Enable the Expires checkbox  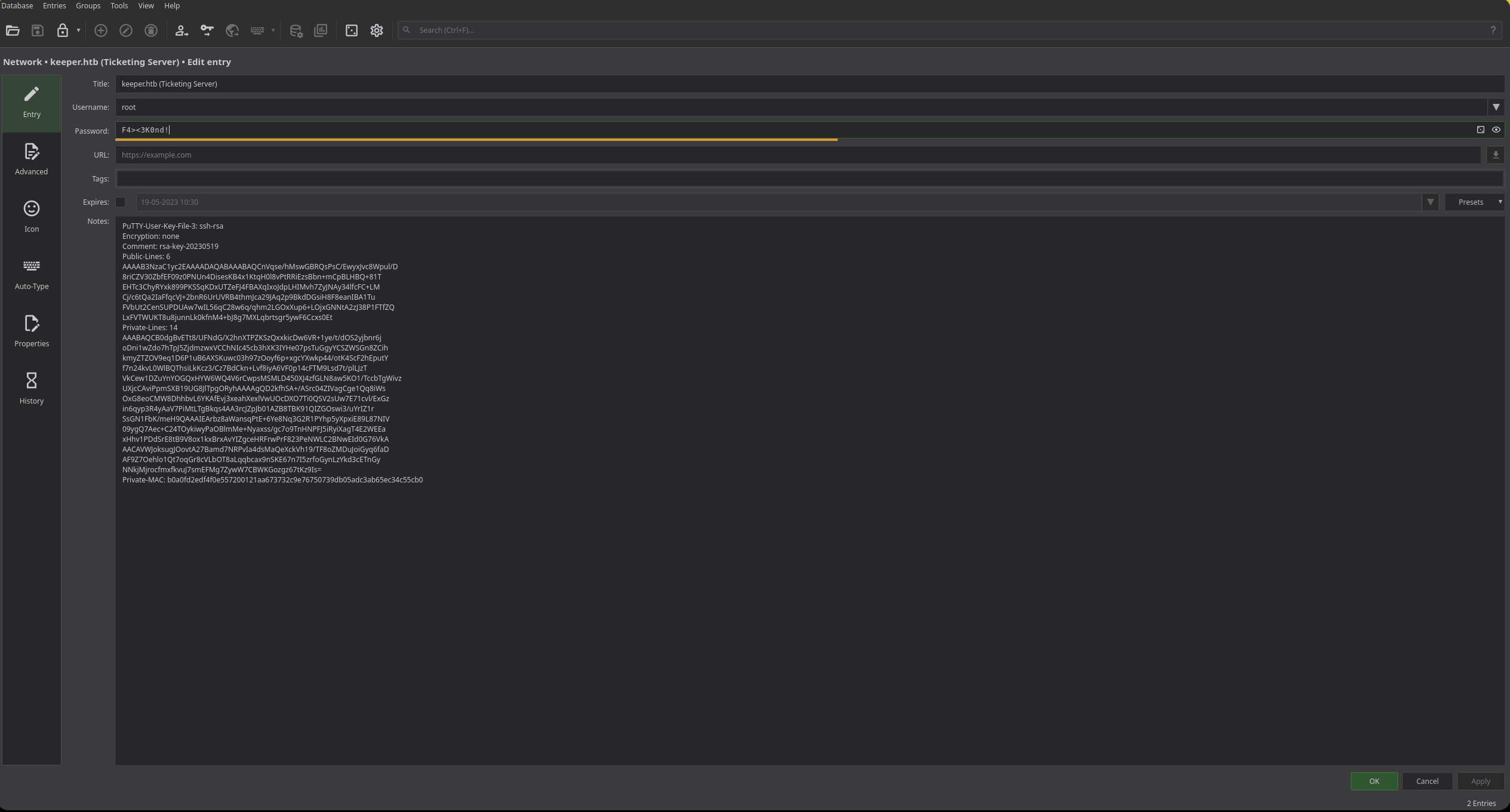point(121,202)
